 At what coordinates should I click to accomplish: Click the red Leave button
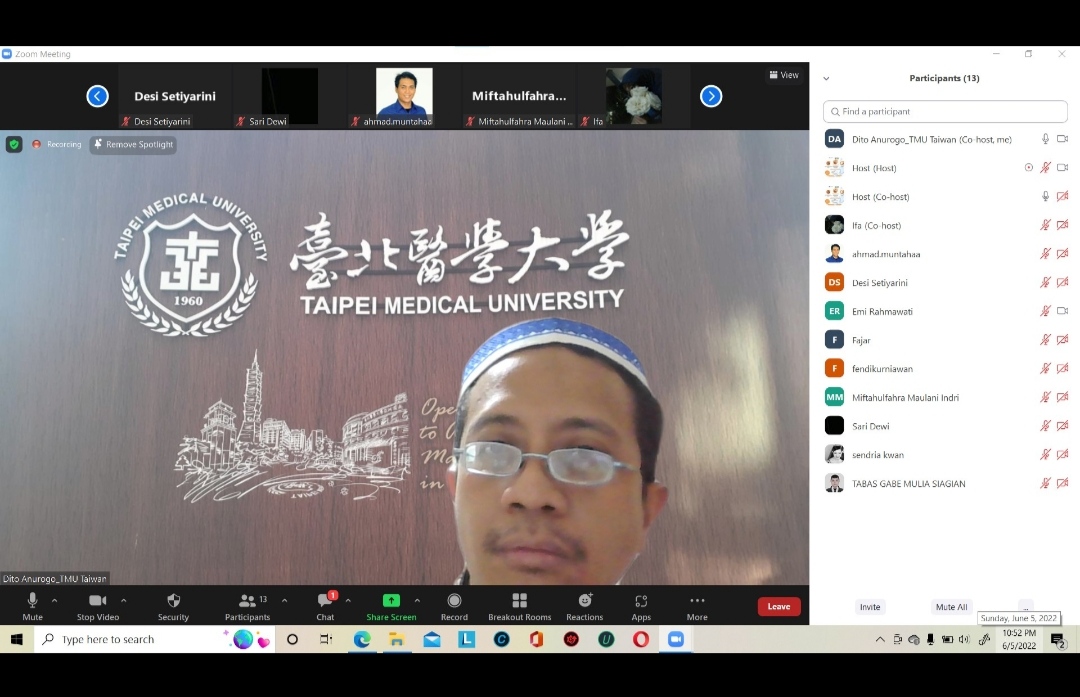pos(779,606)
